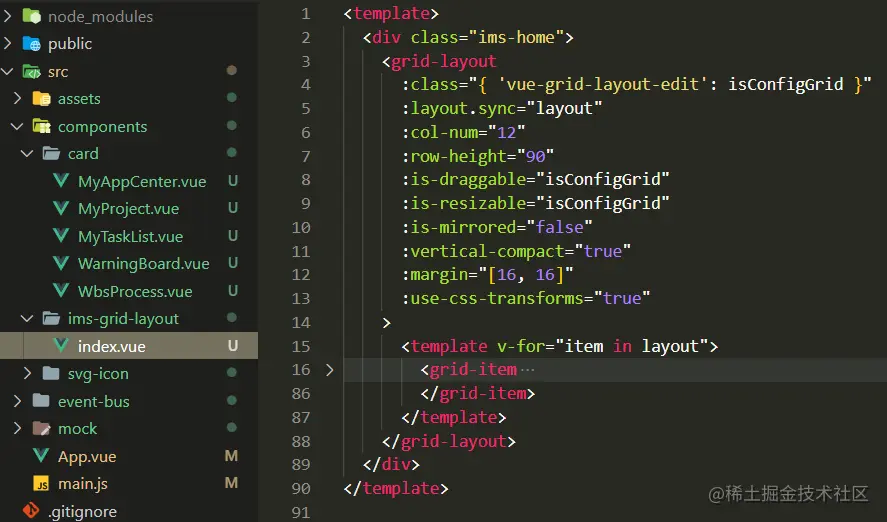
Task: Select index.vue in the explorer
Action: [x=129, y=346]
